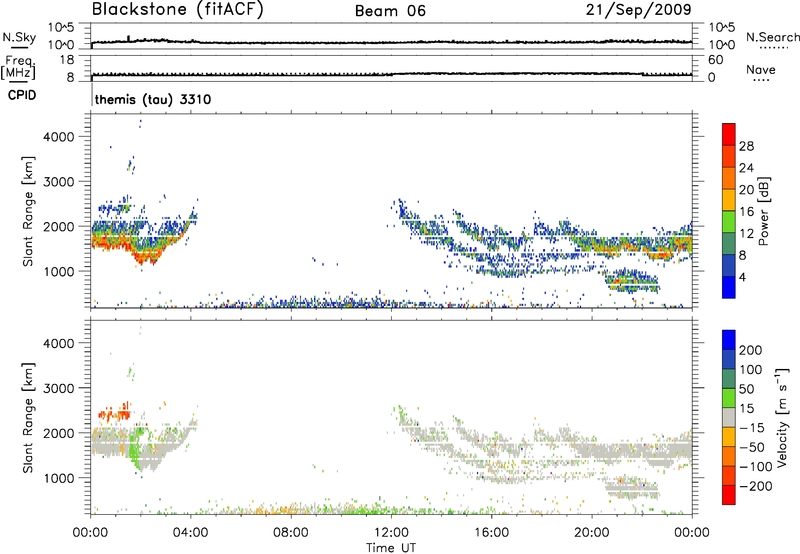The width and height of the screenshot is (800, 554).
Task: Click the 'CPID' label
Action: click(22, 95)
